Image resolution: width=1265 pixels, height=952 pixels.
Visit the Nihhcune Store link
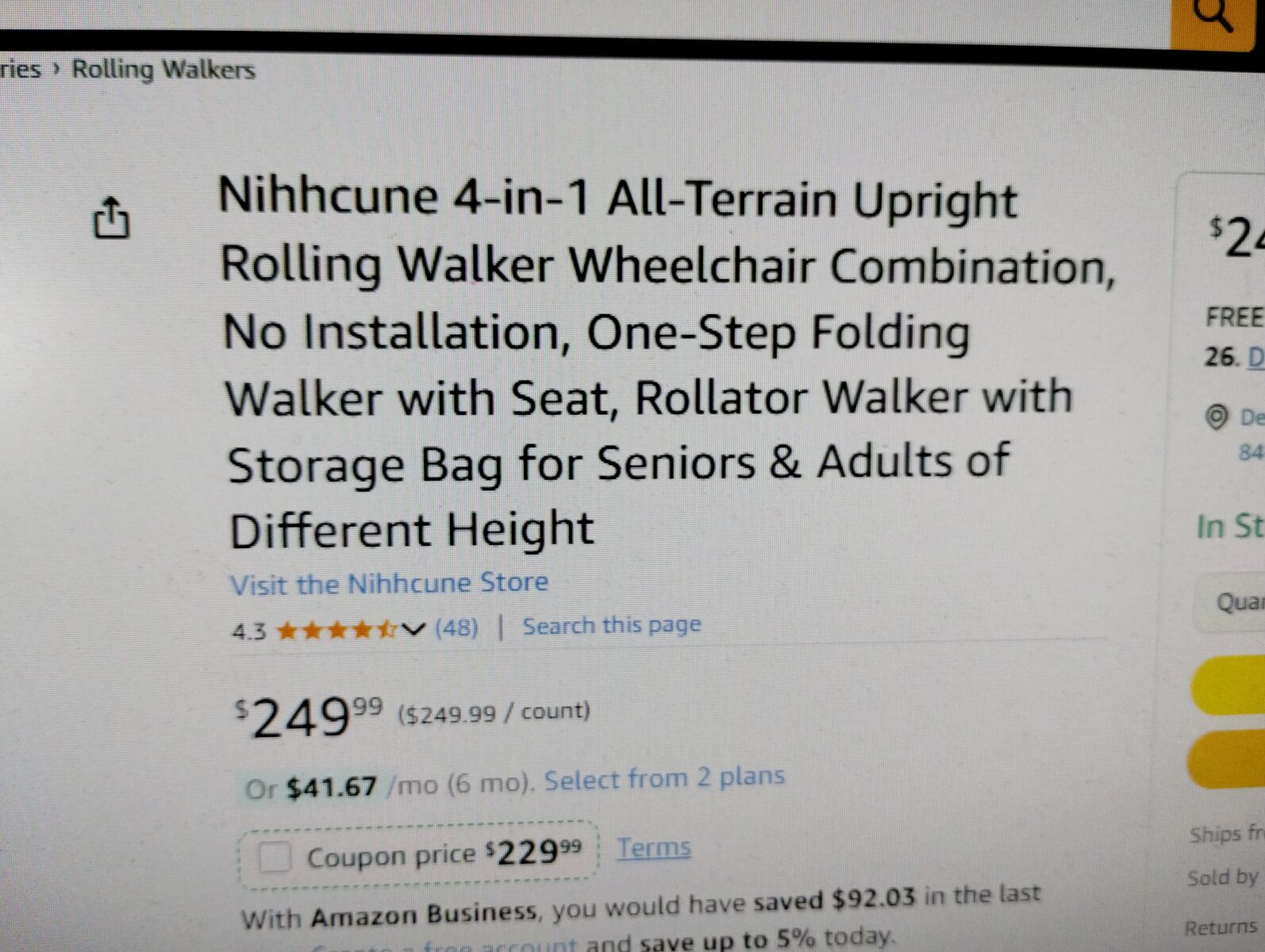[x=389, y=584]
